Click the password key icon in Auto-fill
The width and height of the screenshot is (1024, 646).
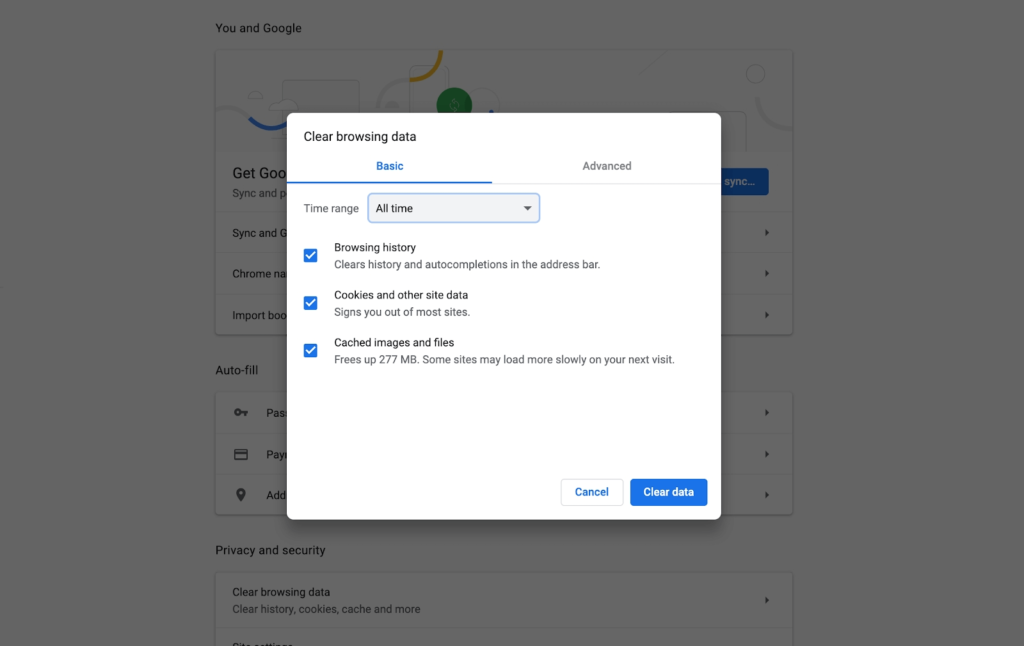pos(241,413)
